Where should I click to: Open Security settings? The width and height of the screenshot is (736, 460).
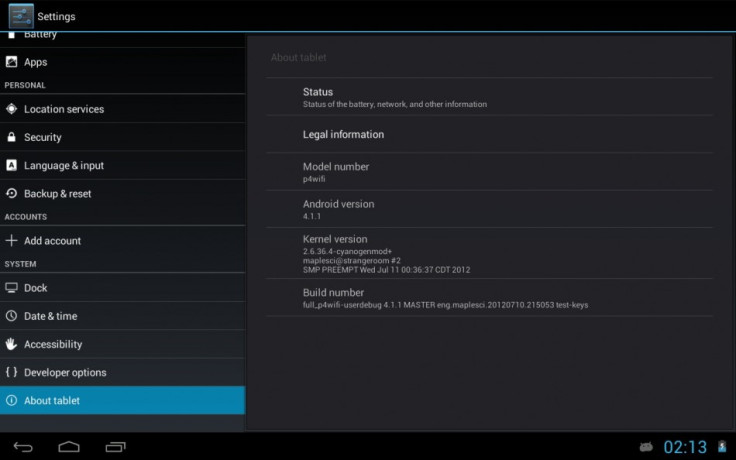(x=123, y=137)
